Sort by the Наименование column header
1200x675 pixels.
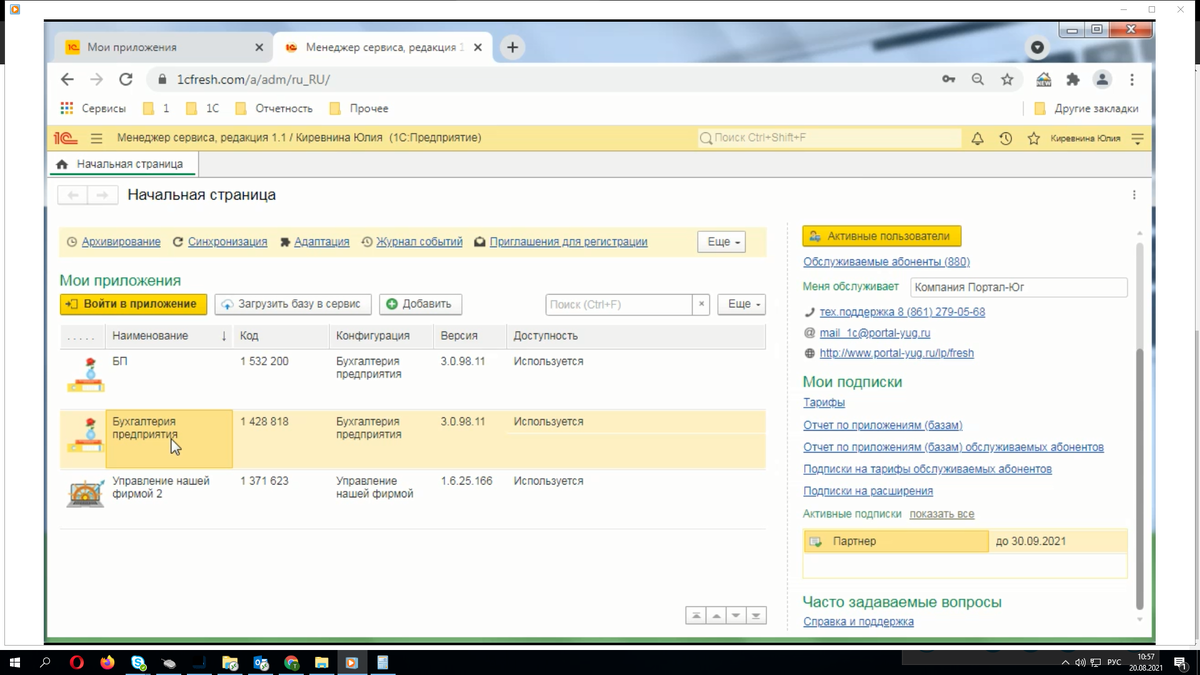tap(169, 336)
